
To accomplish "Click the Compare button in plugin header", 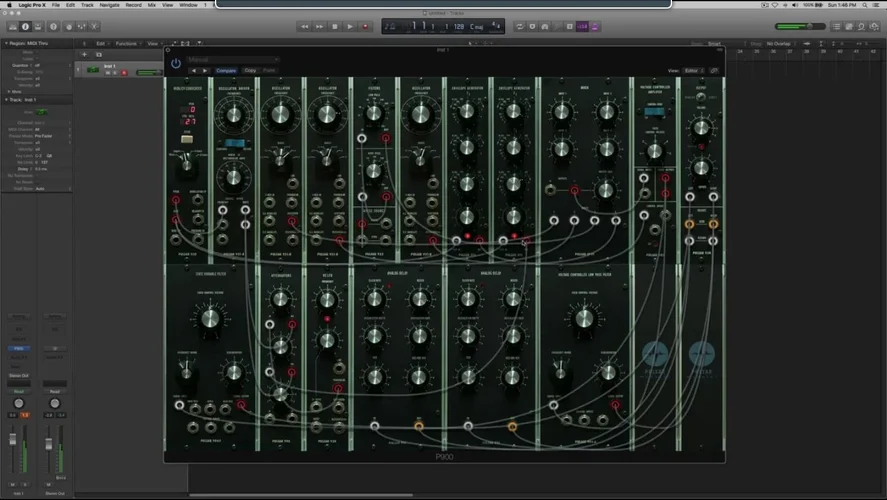I will pos(226,71).
